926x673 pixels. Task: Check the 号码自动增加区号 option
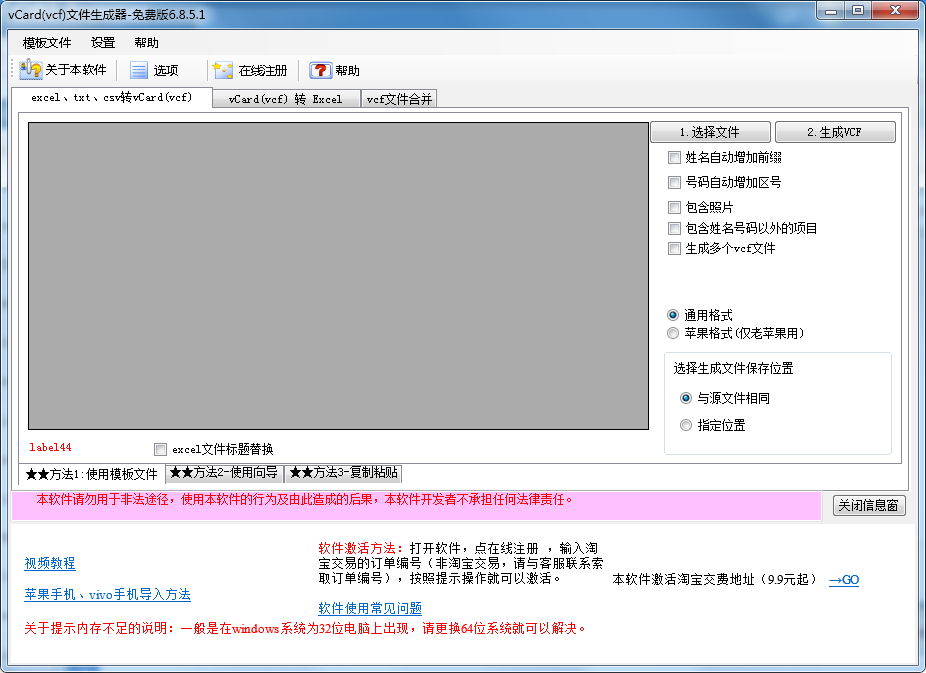tap(676, 182)
